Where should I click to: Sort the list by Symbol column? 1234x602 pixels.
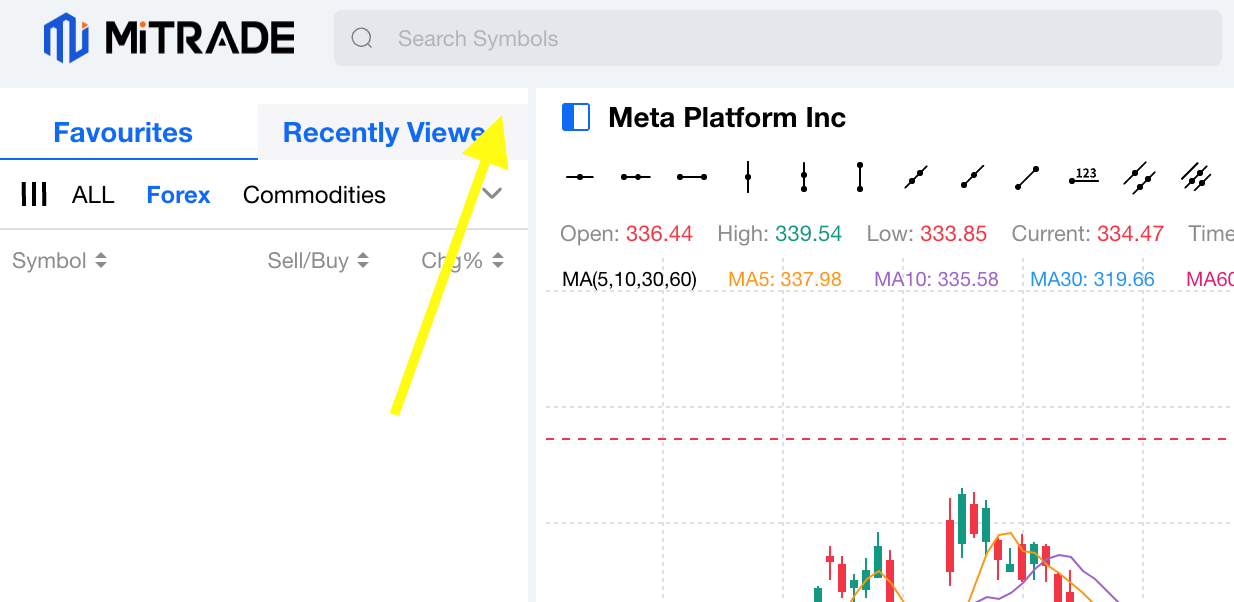pyautogui.click(x=59, y=261)
